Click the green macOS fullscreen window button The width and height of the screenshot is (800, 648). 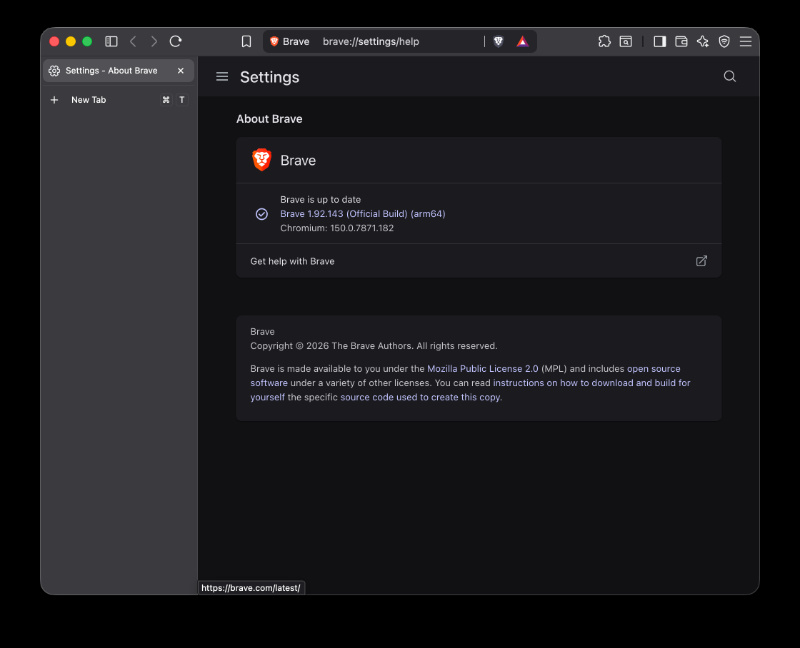coord(87,41)
